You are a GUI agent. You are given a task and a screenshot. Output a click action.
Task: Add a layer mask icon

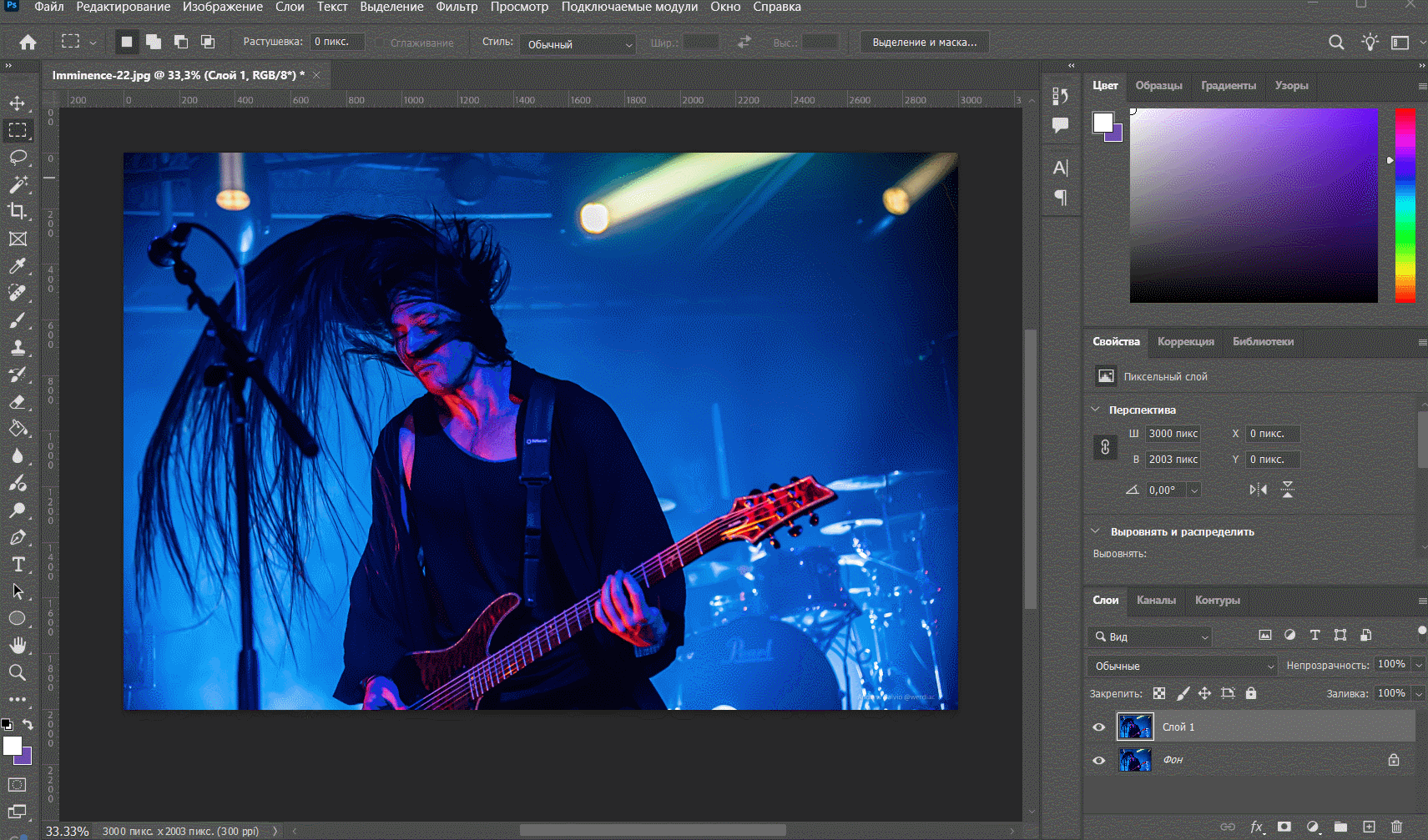(x=1284, y=827)
